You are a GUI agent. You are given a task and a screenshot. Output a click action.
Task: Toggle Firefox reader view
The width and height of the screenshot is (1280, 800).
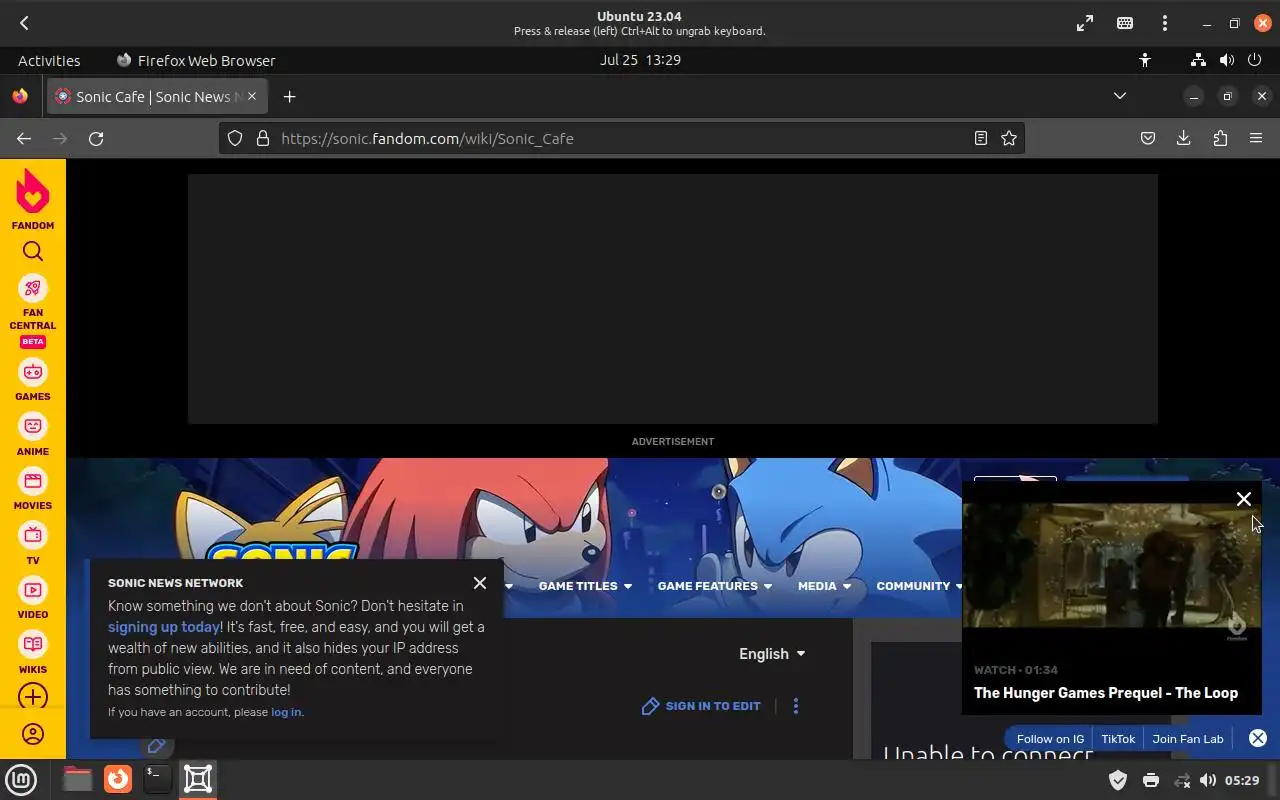(981, 139)
